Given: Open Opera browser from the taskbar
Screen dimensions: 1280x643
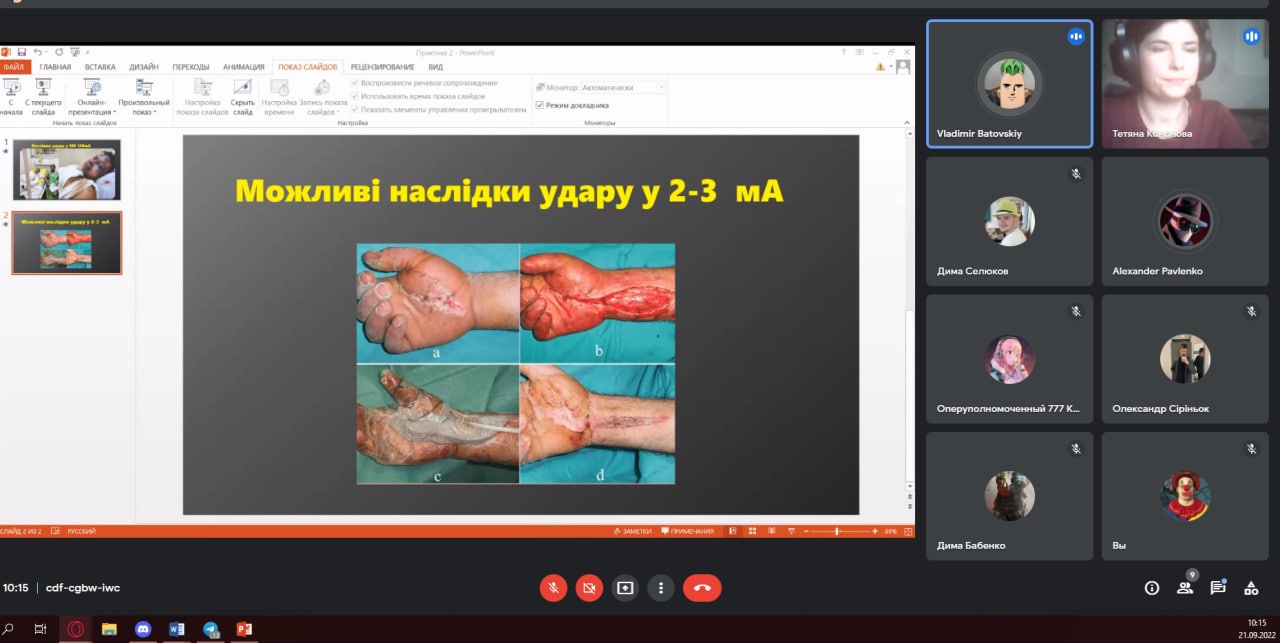Looking at the screenshot, I should [74, 629].
